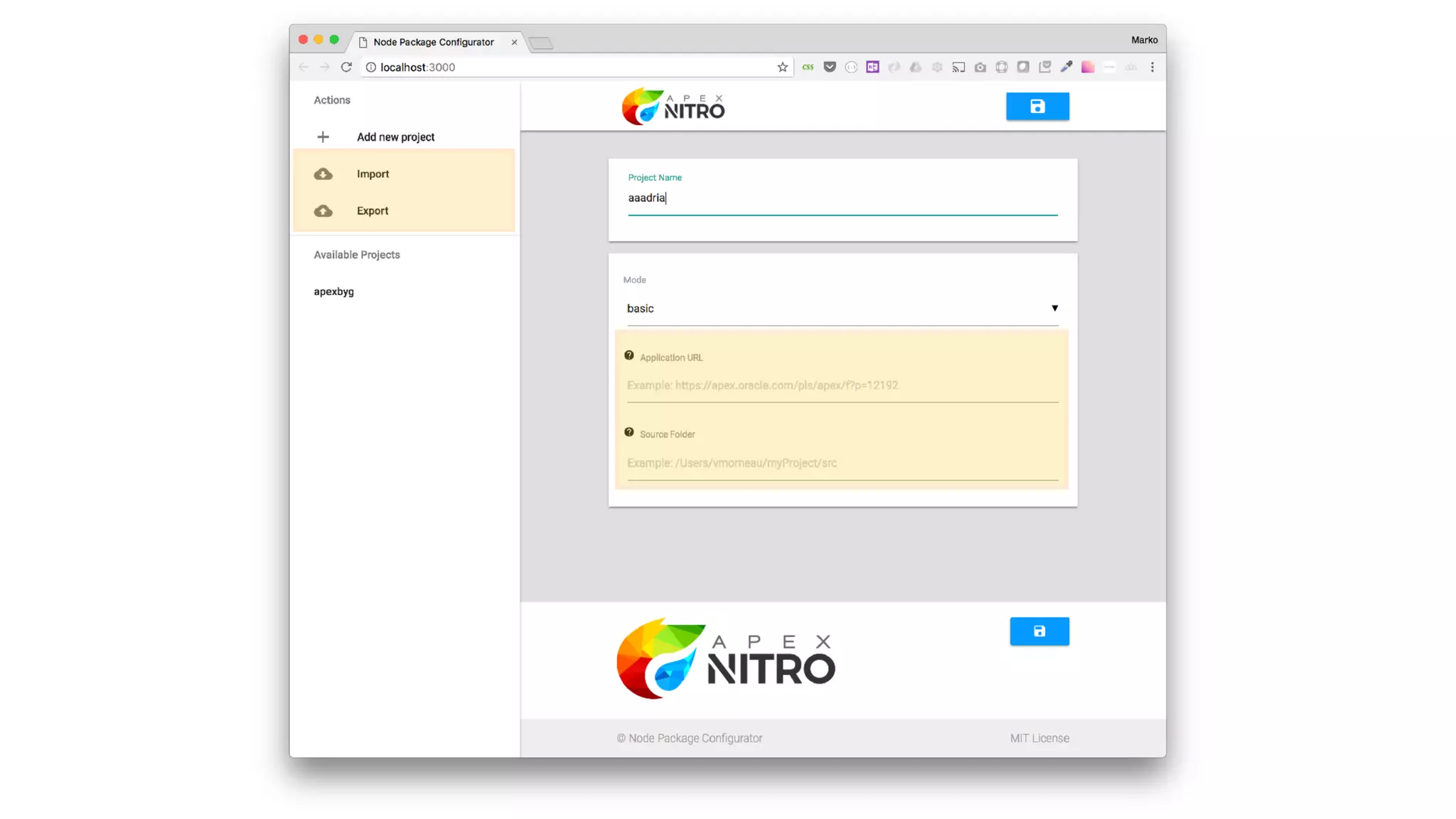Click the Pocket extension icon

click(x=830, y=68)
